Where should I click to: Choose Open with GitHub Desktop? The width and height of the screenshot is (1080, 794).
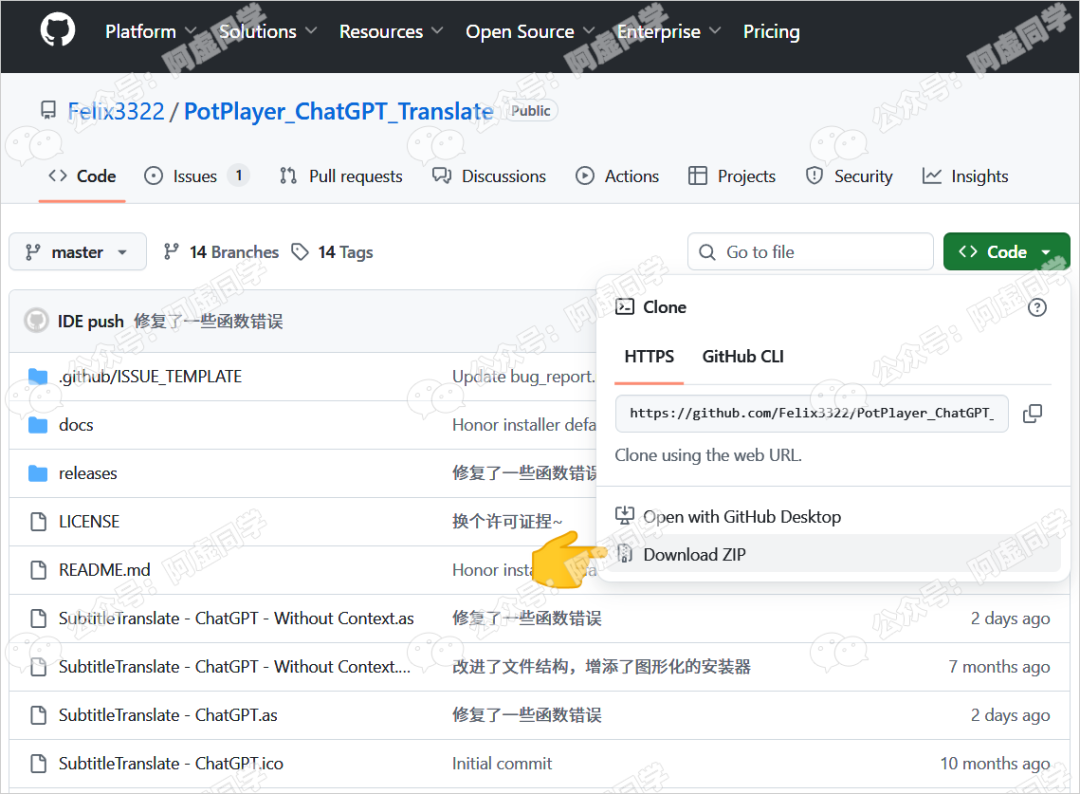[741, 517]
